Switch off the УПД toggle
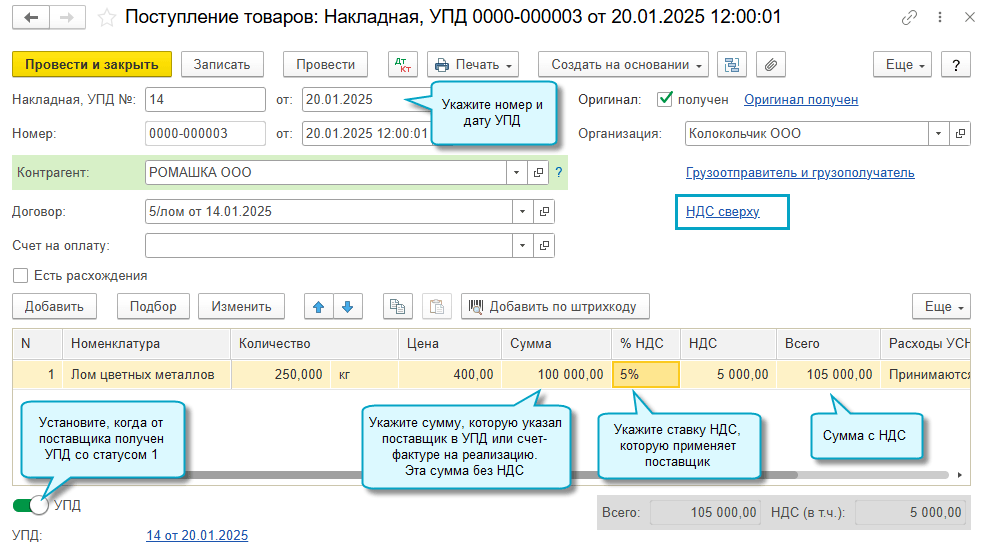This screenshot has height=559, width=988. (x=32, y=506)
